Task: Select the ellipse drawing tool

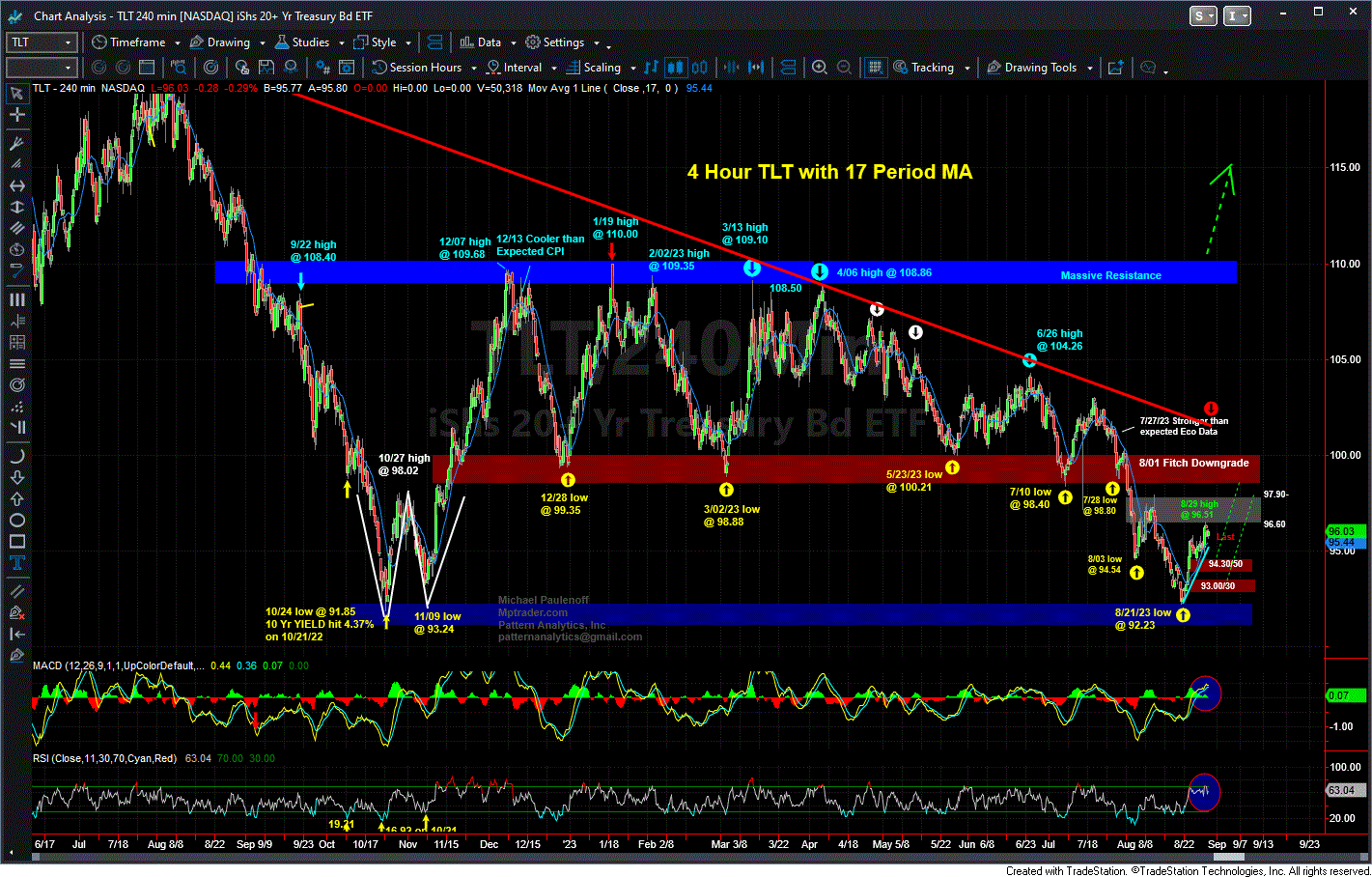Action: coord(16,521)
